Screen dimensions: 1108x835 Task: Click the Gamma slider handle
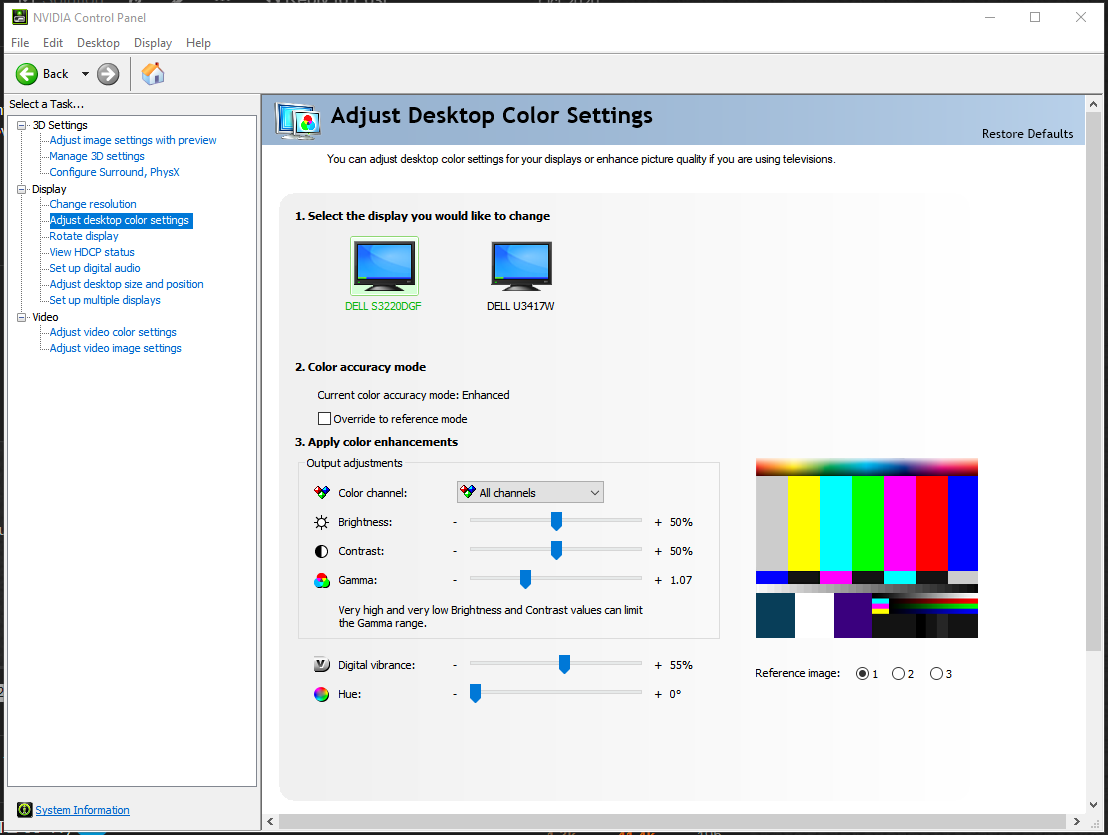[x=525, y=579]
